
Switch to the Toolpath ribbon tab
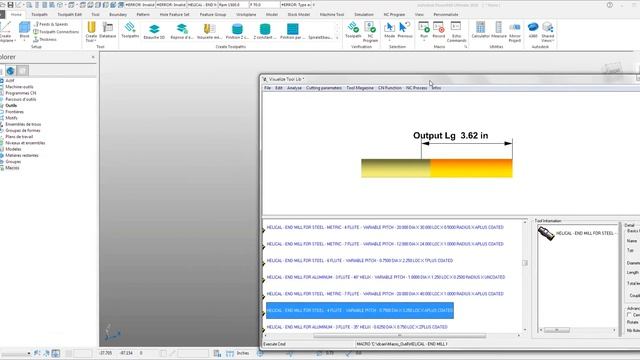click(x=40, y=14)
